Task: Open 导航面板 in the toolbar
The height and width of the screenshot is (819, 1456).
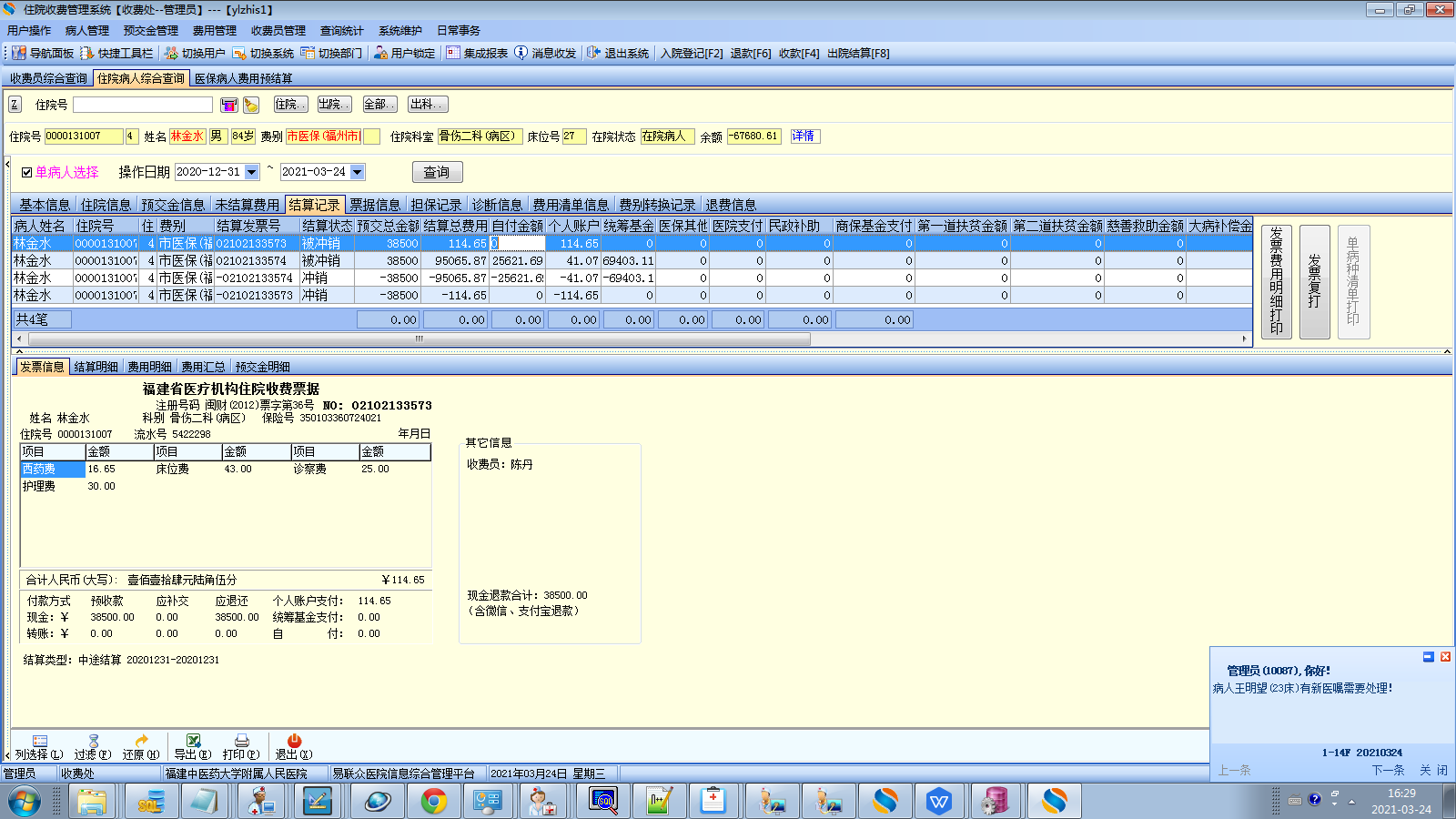Action: click(43, 54)
